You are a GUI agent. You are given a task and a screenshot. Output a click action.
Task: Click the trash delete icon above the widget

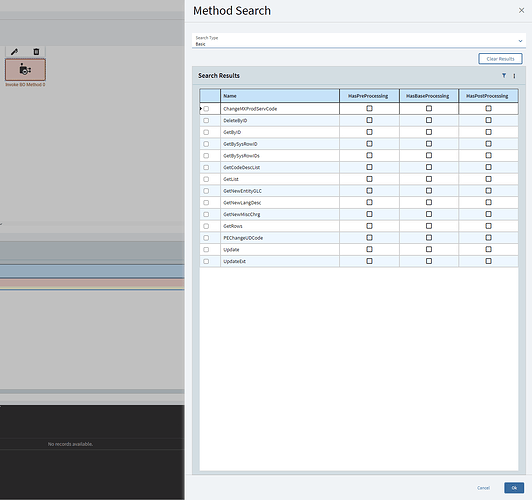point(36,52)
